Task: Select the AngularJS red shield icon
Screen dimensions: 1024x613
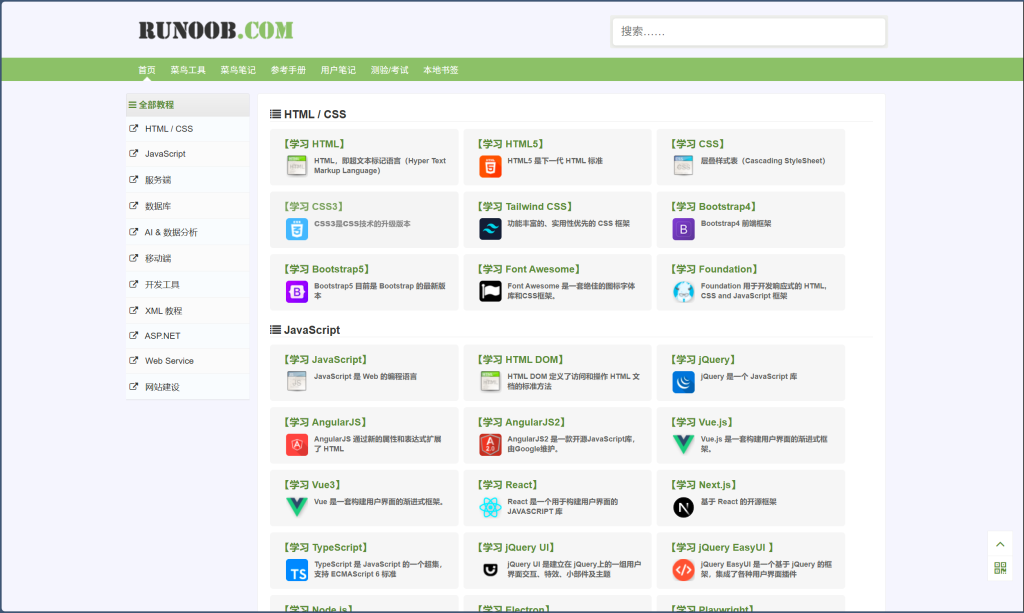Action: point(297,445)
